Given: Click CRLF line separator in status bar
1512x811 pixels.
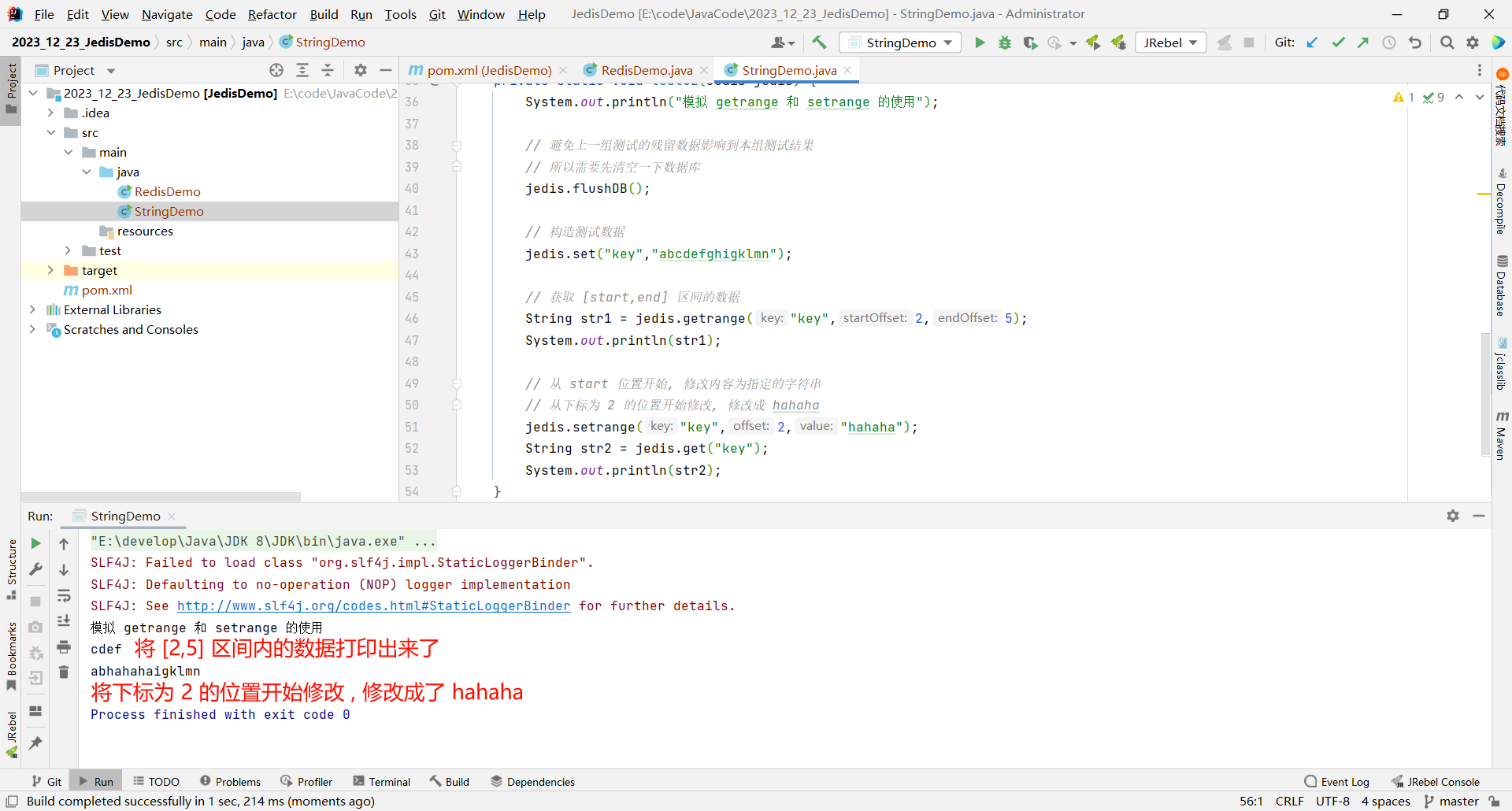Looking at the screenshot, I should (1289, 801).
